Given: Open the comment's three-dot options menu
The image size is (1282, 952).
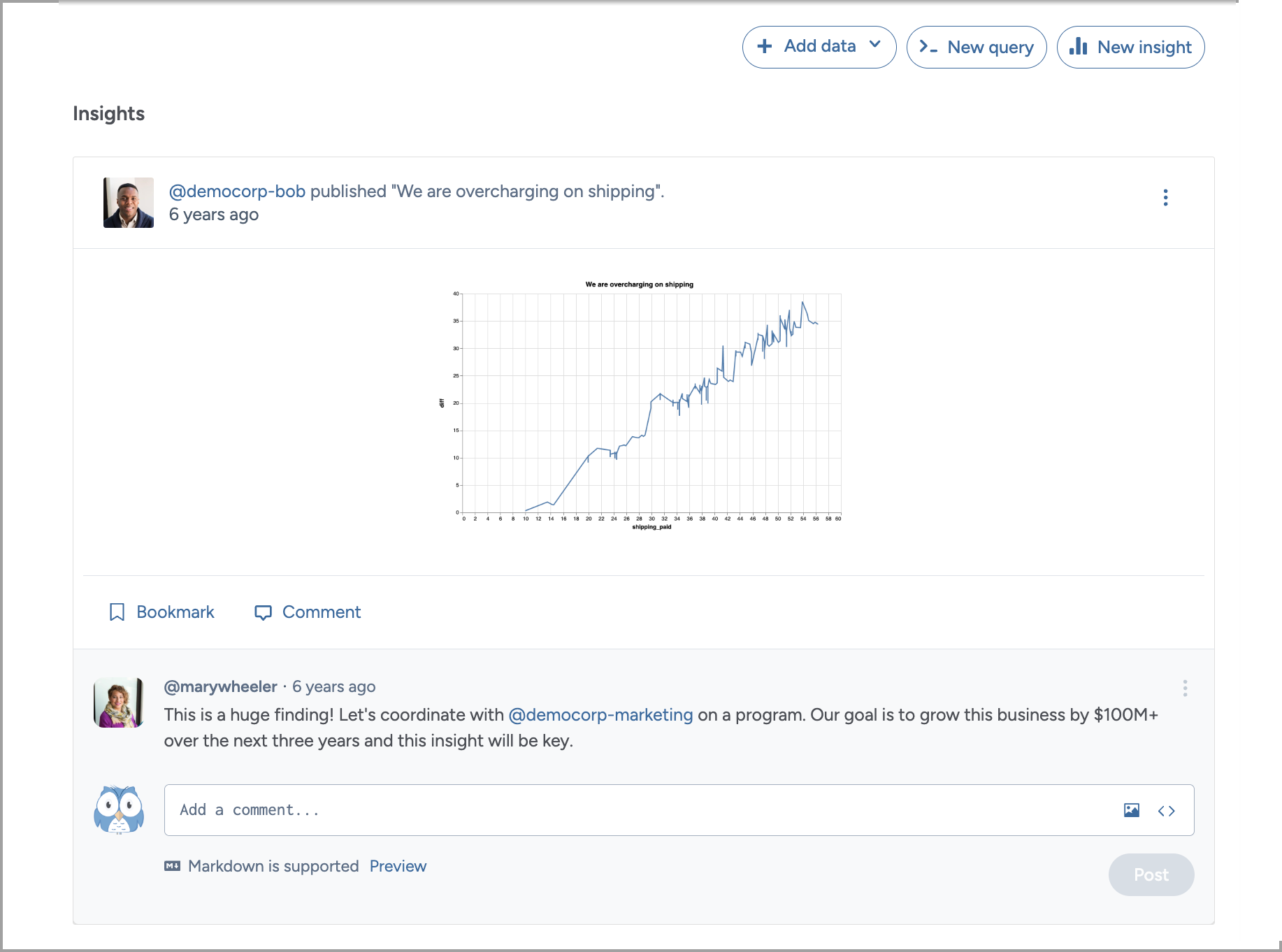Looking at the screenshot, I should 1185,688.
